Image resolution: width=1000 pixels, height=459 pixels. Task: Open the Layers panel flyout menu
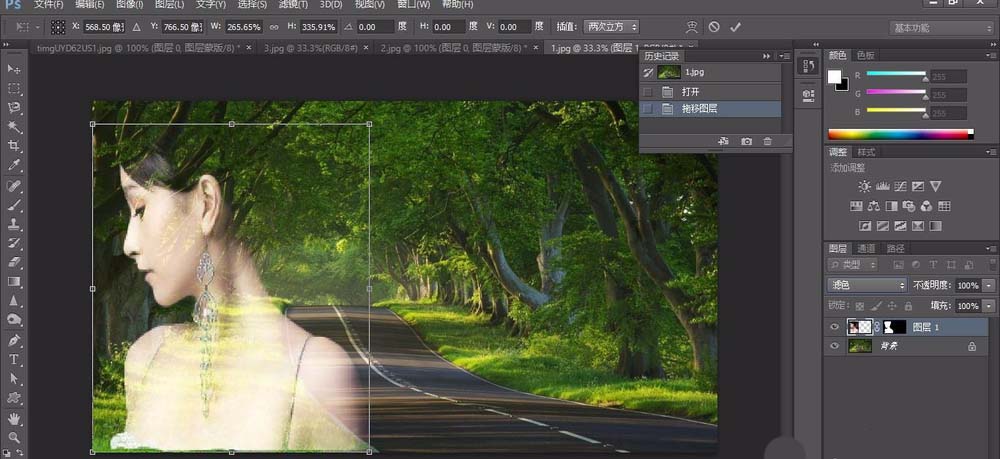990,249
